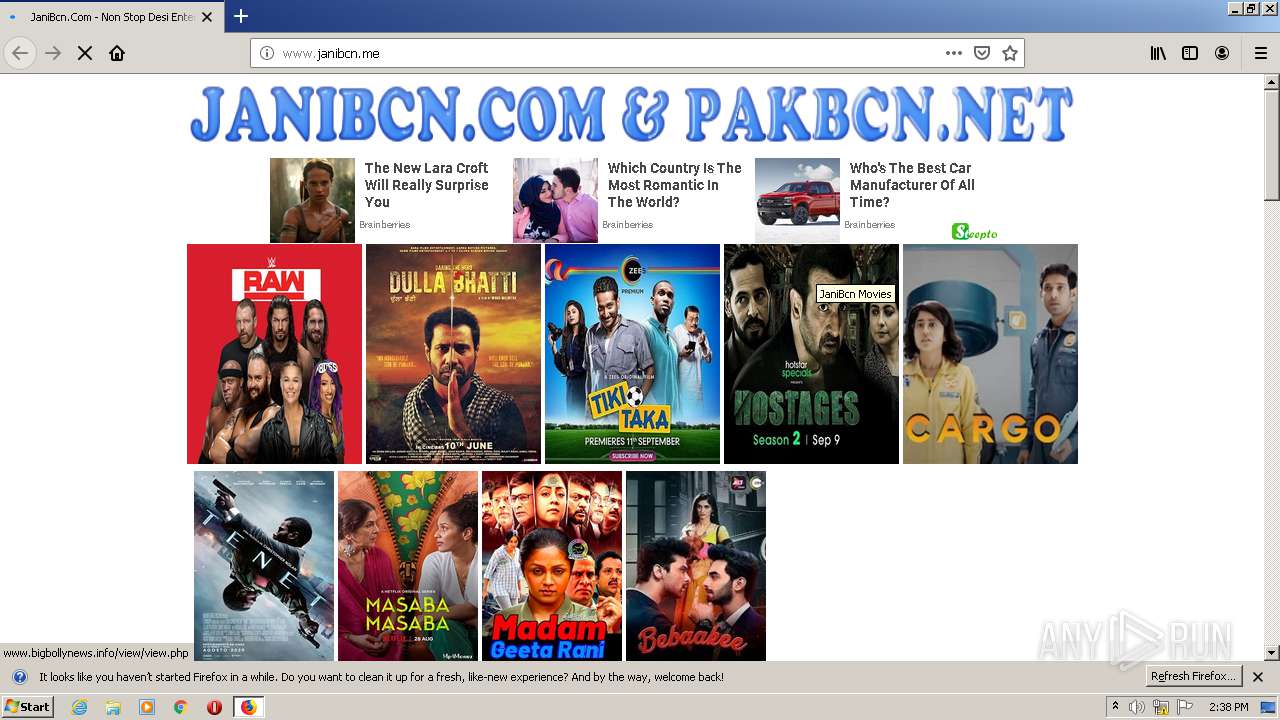Open the Firefox home page

117,53
